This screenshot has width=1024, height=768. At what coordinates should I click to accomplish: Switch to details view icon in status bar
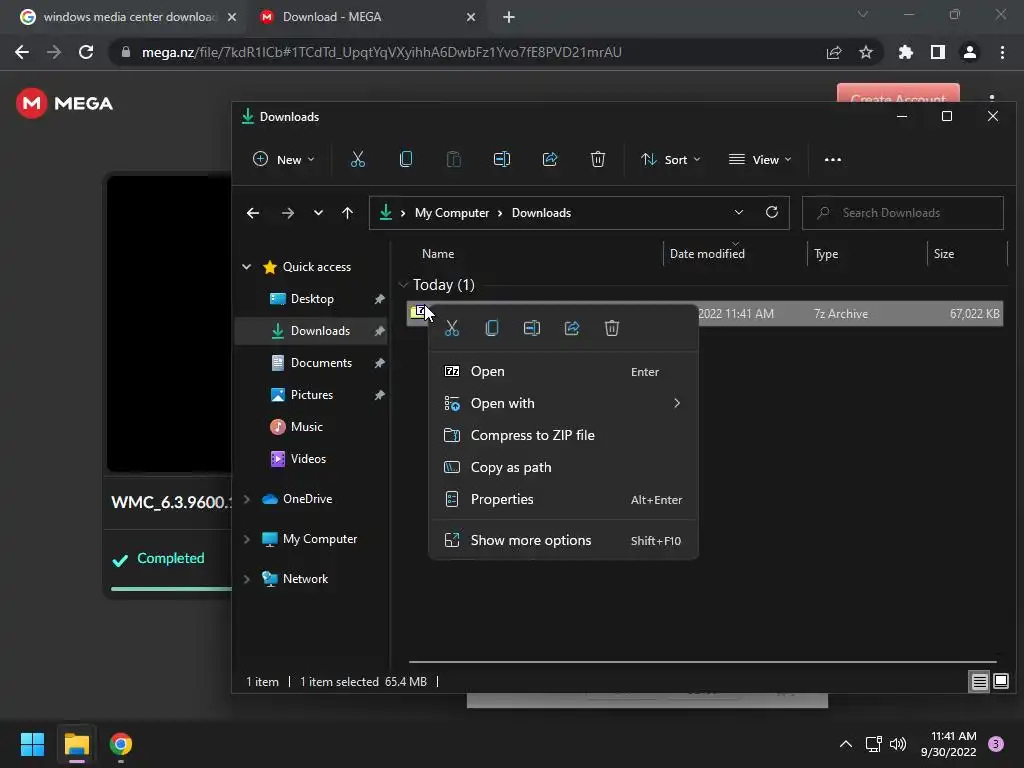[980, 682]
